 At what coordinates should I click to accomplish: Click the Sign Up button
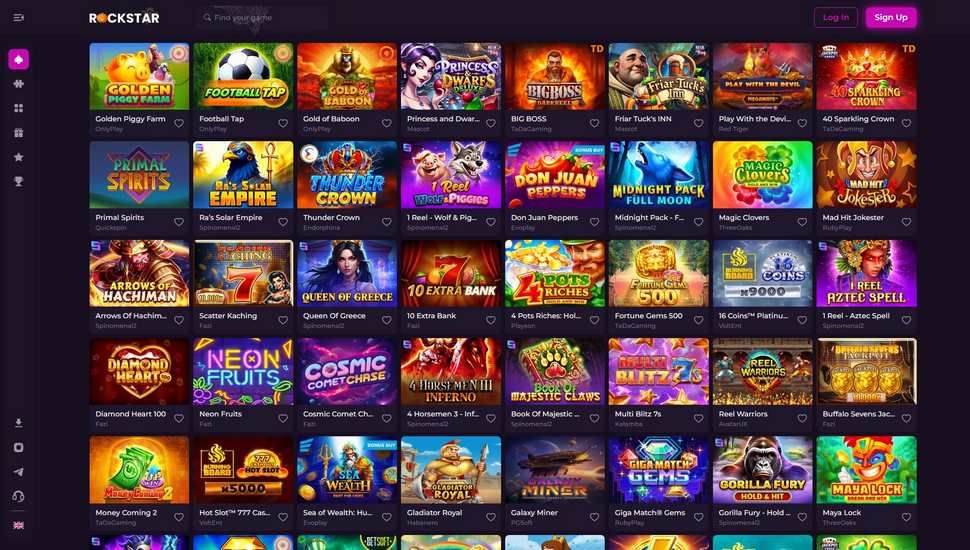[x=891, y=17]
